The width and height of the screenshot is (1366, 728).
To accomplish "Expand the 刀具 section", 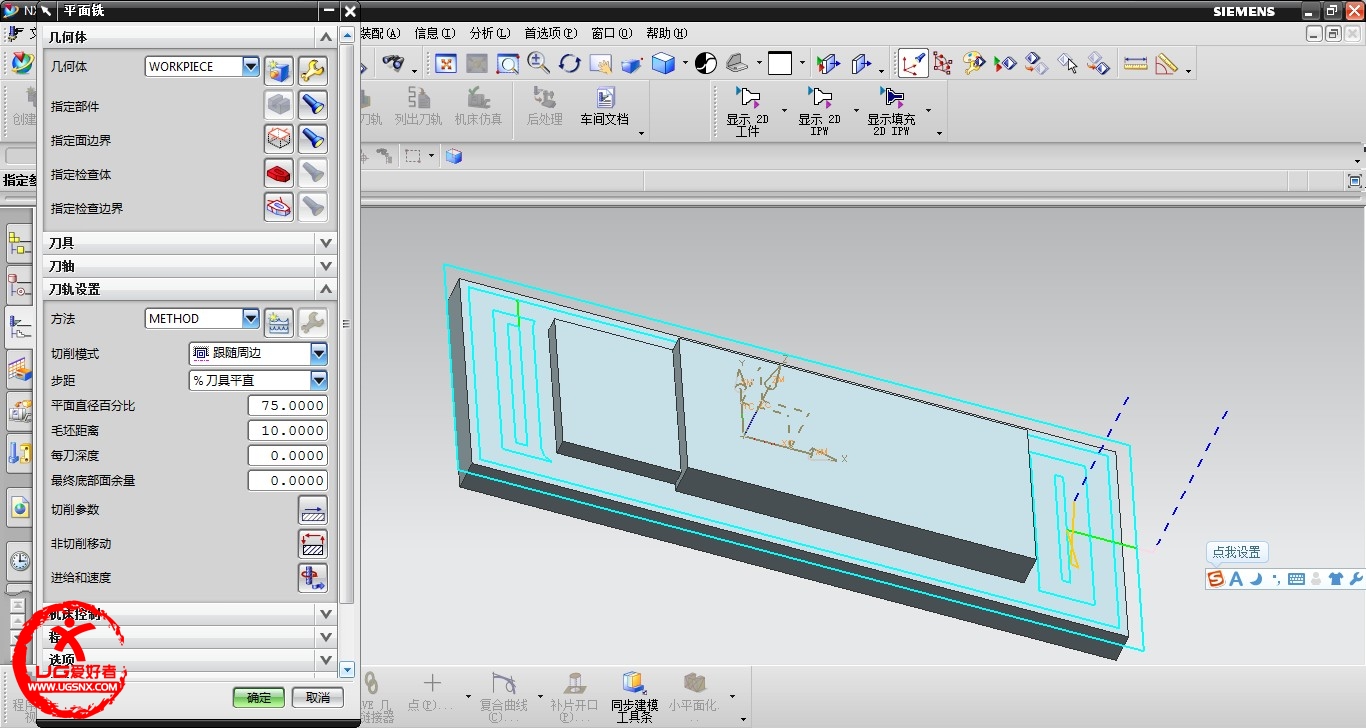I will [x=325, y=243].
